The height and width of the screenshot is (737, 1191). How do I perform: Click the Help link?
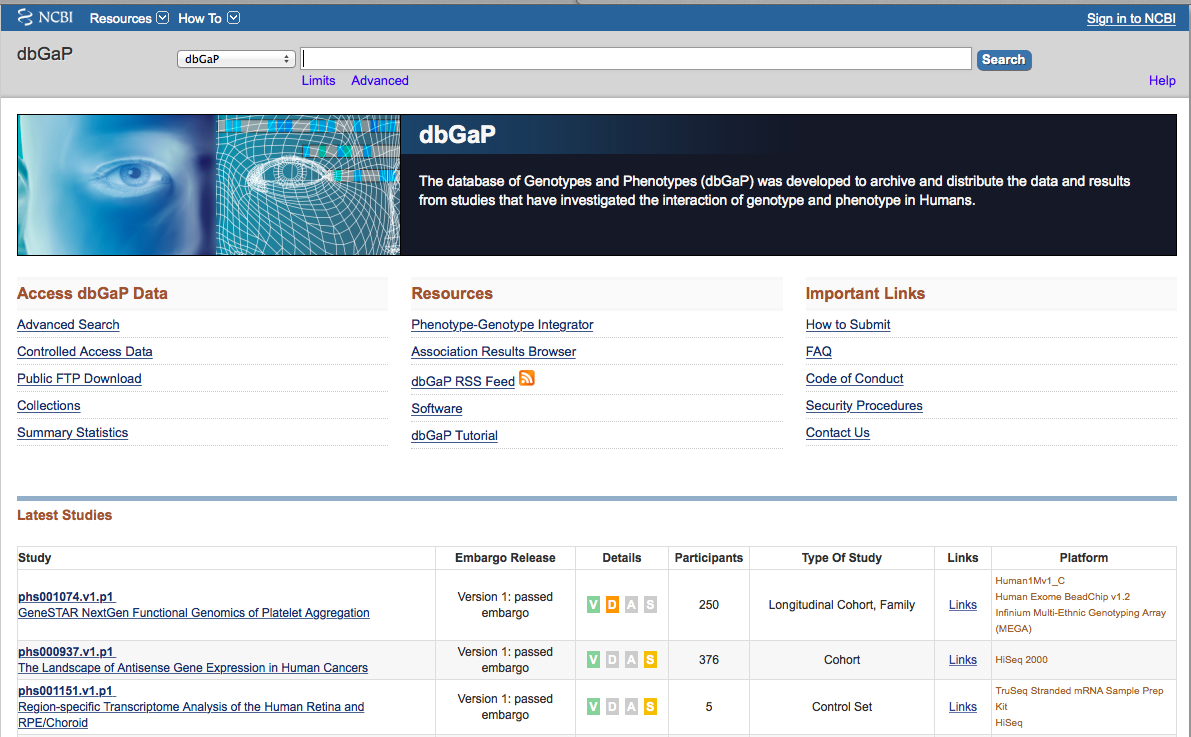[x=1162, y=81]
